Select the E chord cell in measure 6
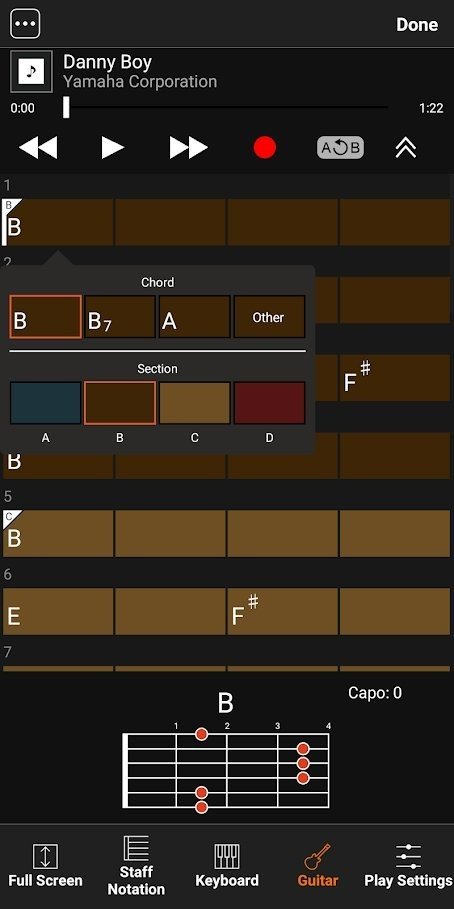The height and width of the screenshot is (909, 454). [x=59, y=612]
